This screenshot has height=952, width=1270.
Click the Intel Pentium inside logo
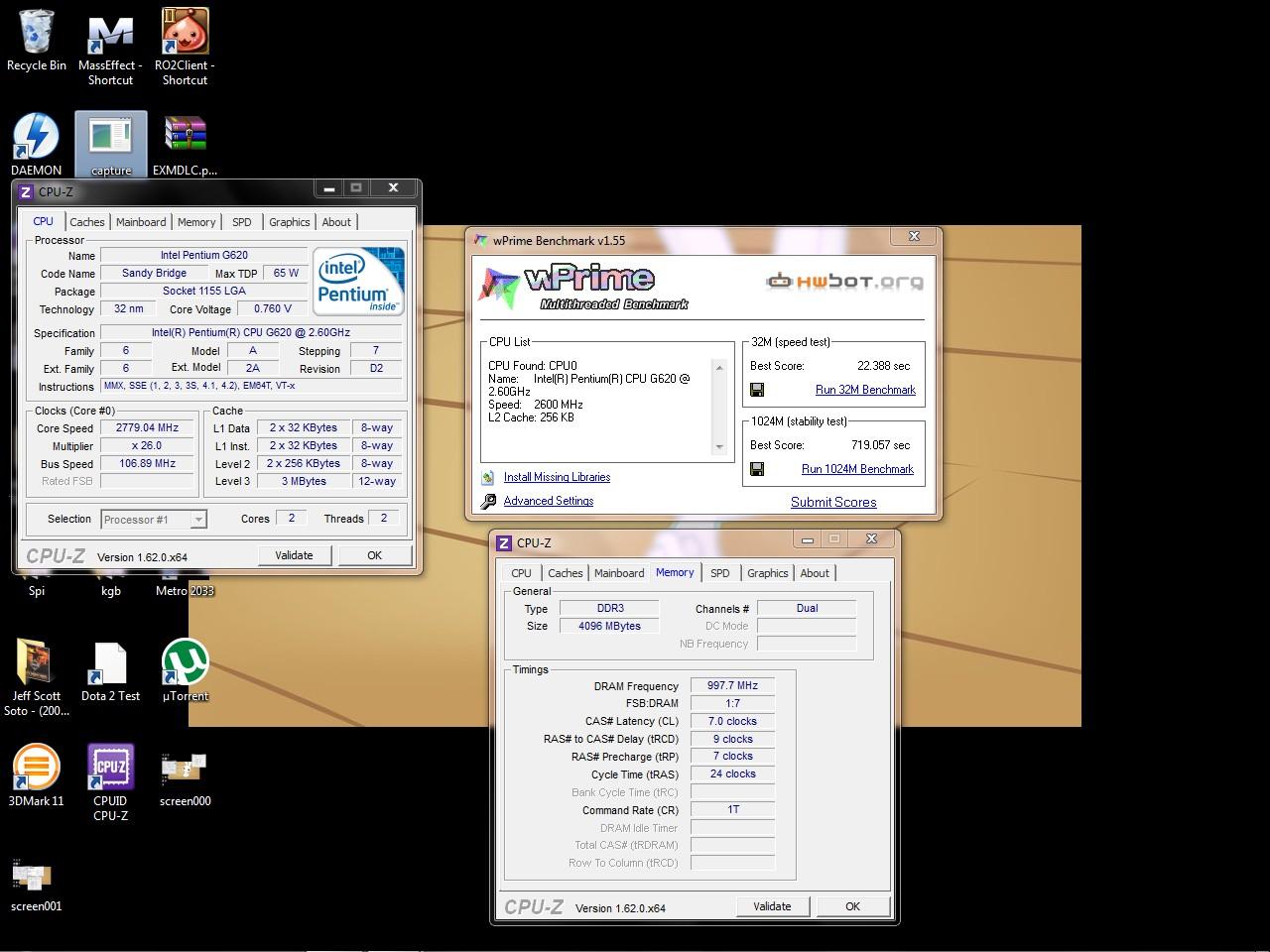[359, 281]
